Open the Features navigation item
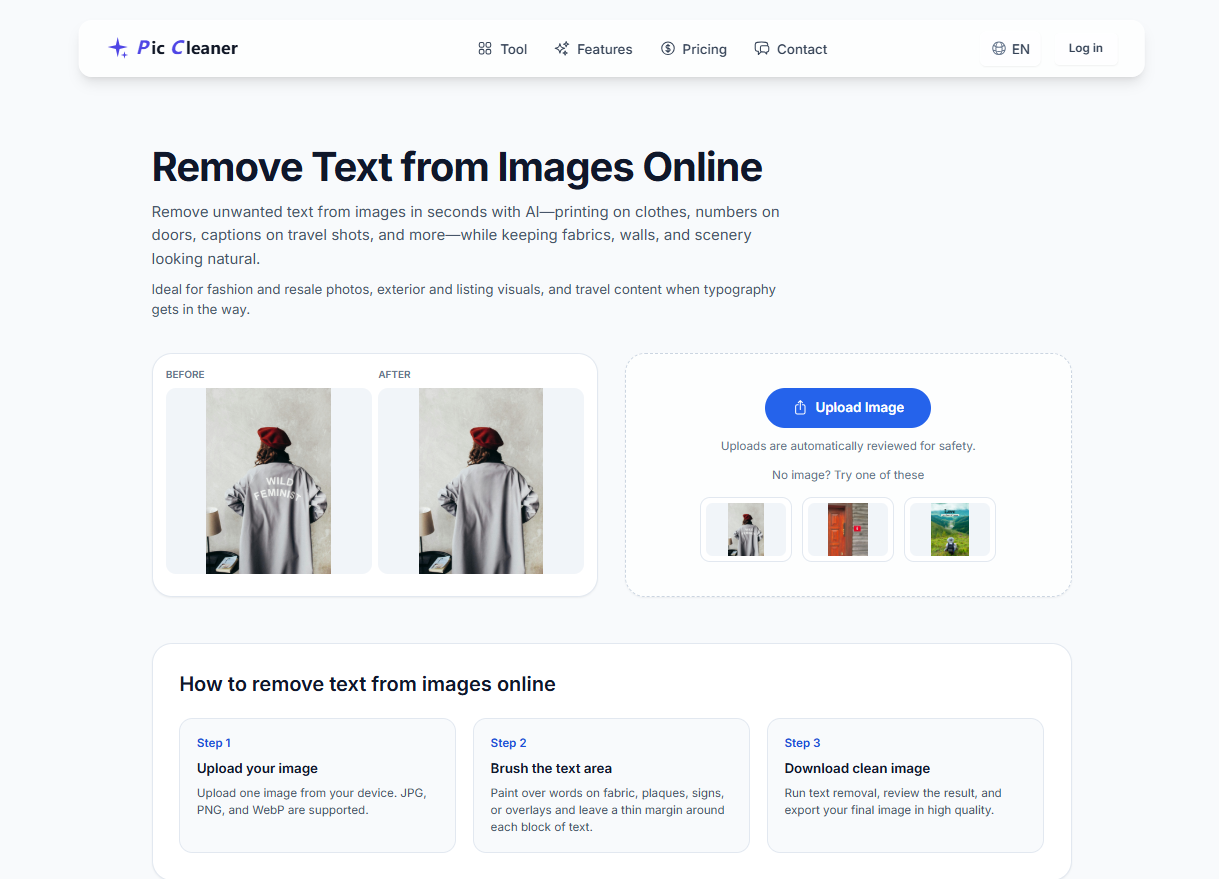 tap(604, 48)
